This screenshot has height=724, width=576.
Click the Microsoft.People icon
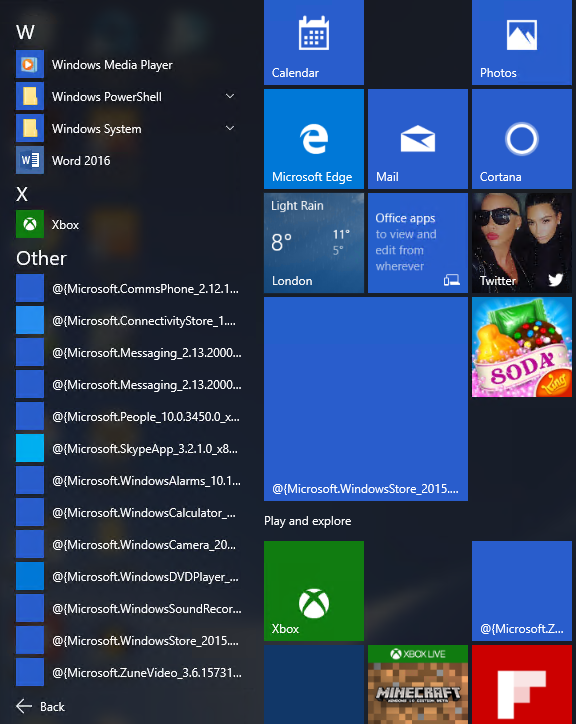click(30, 416)
